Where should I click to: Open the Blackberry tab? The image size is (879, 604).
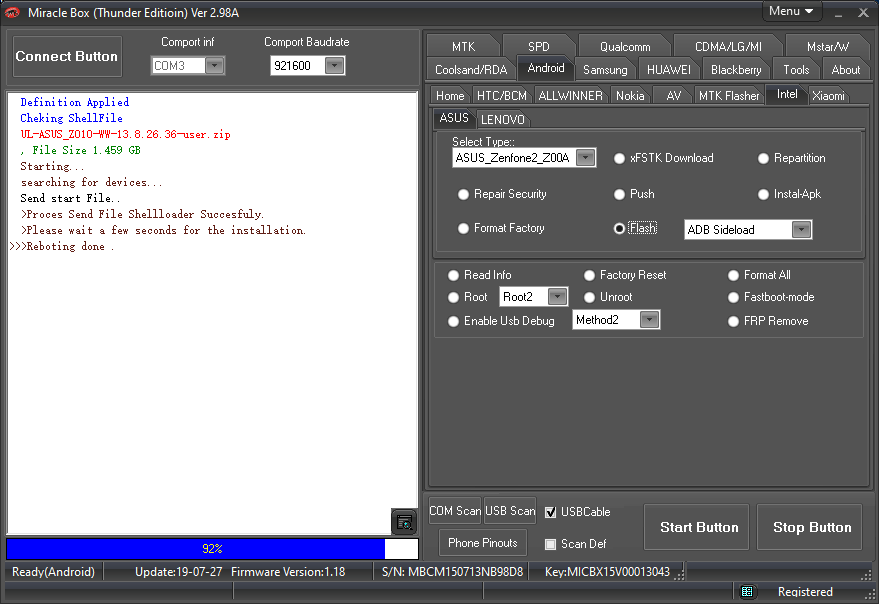coord(735,70)
